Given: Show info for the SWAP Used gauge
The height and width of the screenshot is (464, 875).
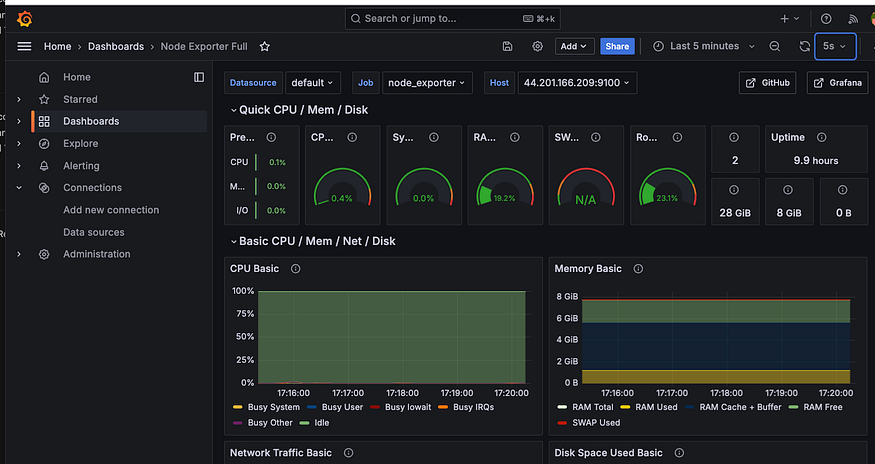Looking at the screenshot, I should (595, 137).
